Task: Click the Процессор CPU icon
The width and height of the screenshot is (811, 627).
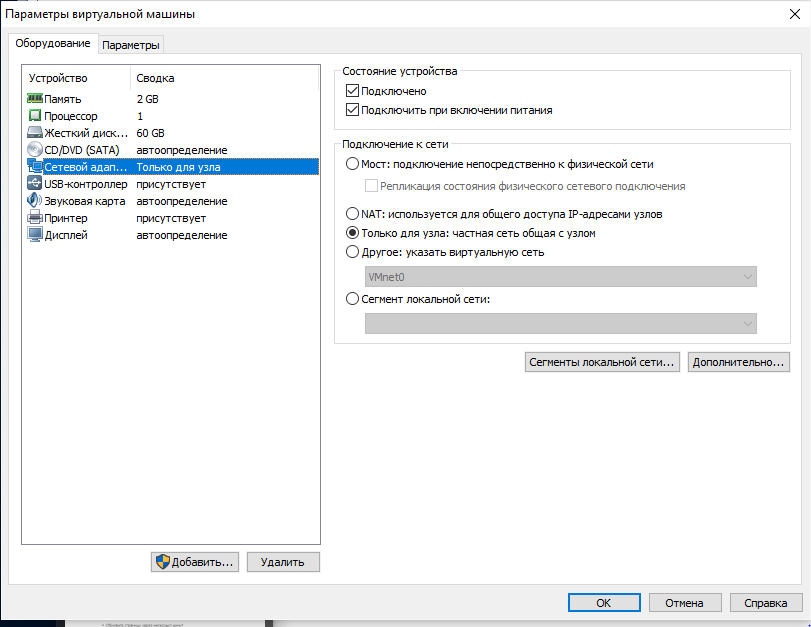Action: pos(35,115)
